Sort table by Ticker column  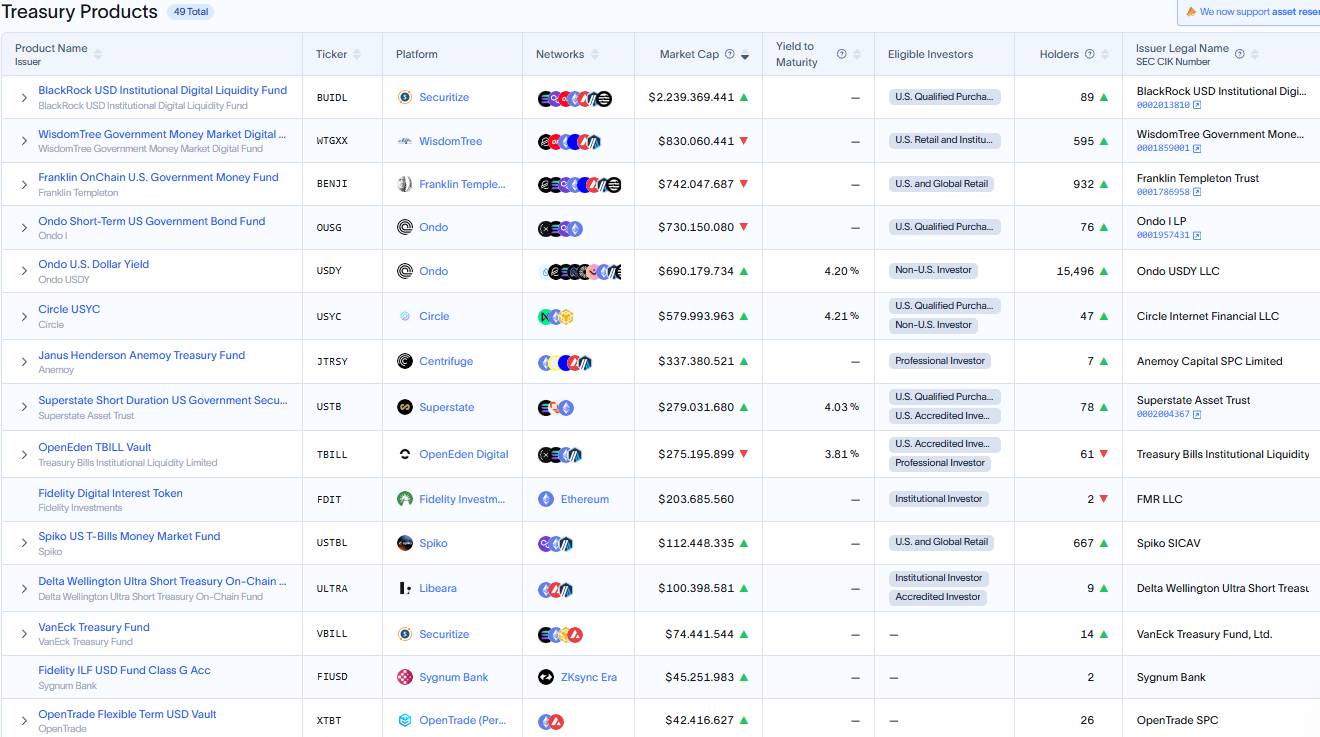[x=357, y=54]
